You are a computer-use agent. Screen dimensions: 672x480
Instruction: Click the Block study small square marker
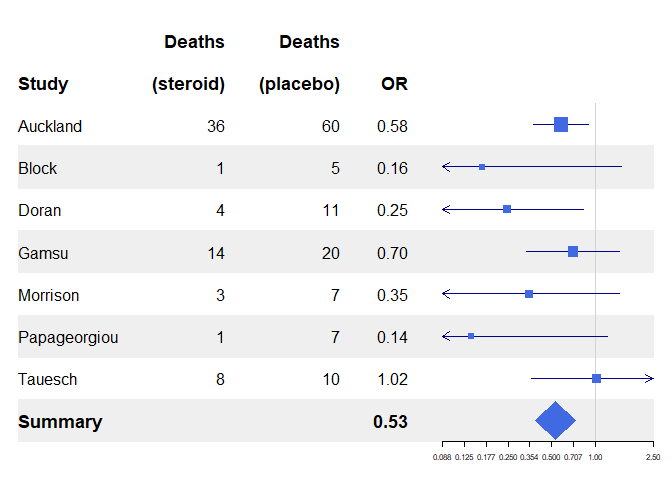[482, 167]
